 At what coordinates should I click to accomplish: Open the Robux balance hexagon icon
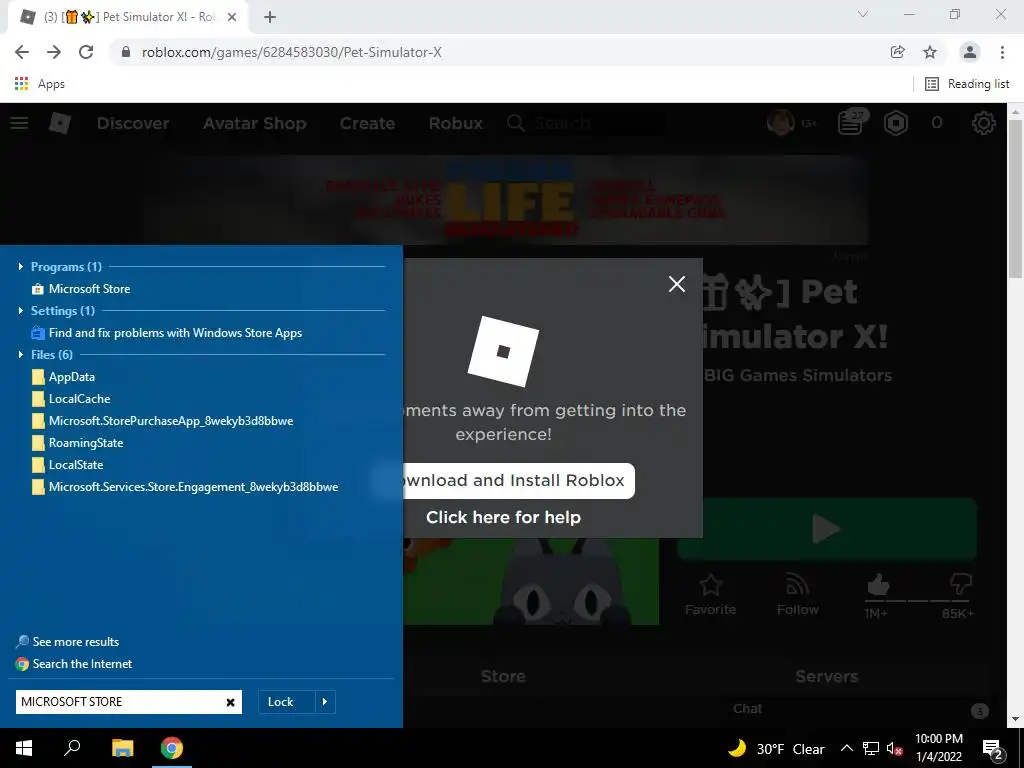[896, 123]
